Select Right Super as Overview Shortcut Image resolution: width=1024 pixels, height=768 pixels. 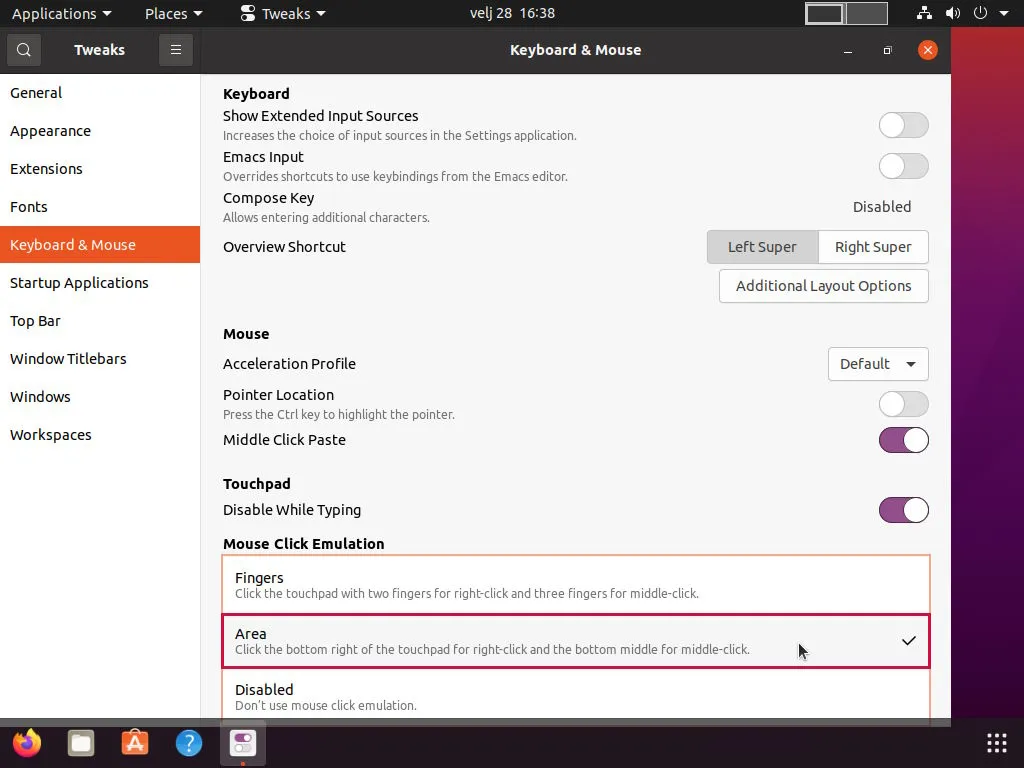[x=873, y=247]
